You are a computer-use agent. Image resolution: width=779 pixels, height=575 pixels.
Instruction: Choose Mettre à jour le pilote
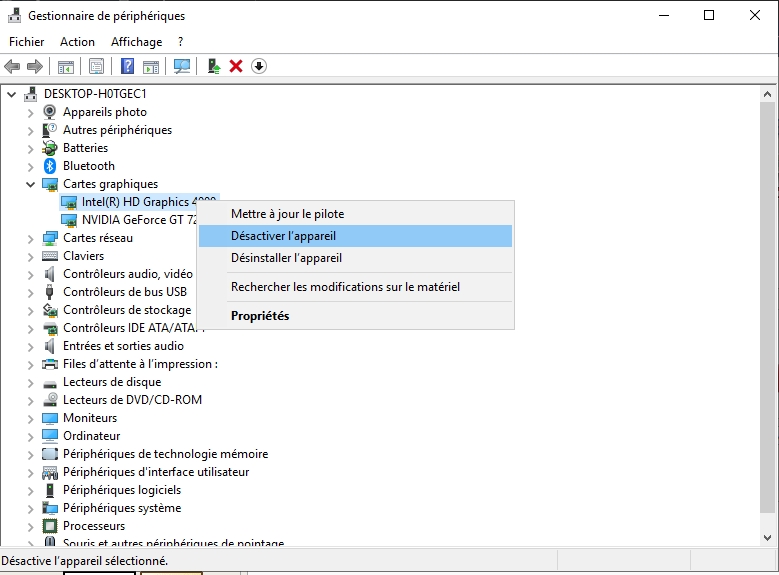356,214
